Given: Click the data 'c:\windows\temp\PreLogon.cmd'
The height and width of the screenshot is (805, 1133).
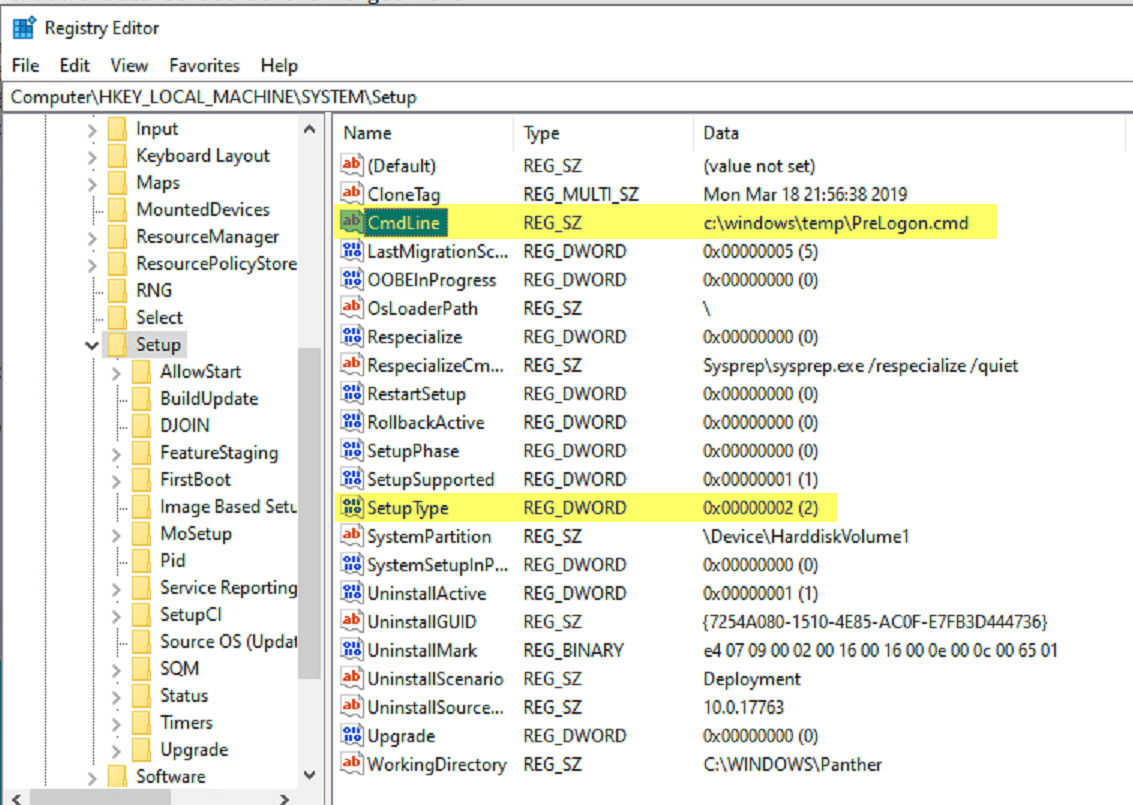Looking at the screenshot, I should pos(835,223).
